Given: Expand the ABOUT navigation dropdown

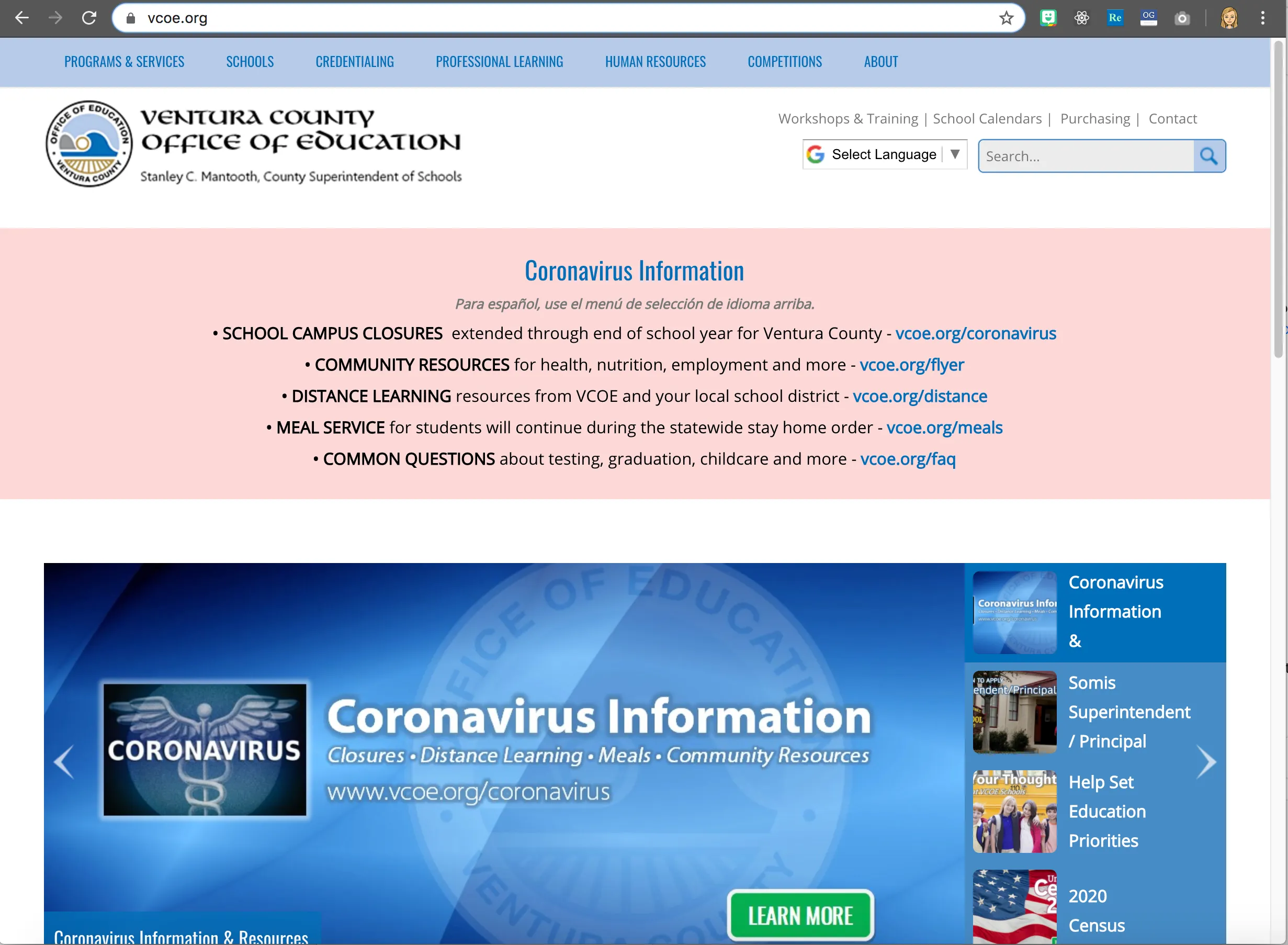Looking at the screenshot, I should [x=880, y=62].
